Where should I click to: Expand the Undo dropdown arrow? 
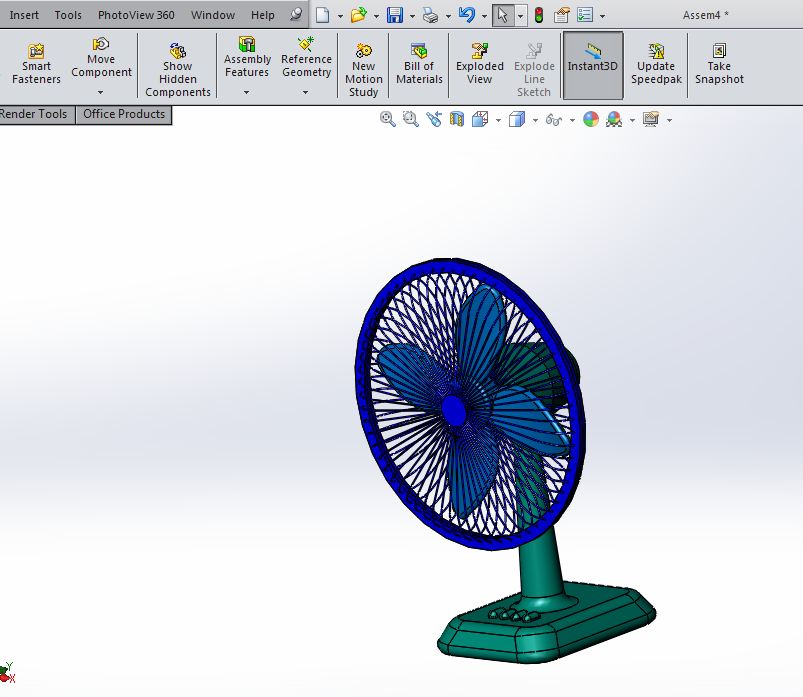click(x=484, y=16)
